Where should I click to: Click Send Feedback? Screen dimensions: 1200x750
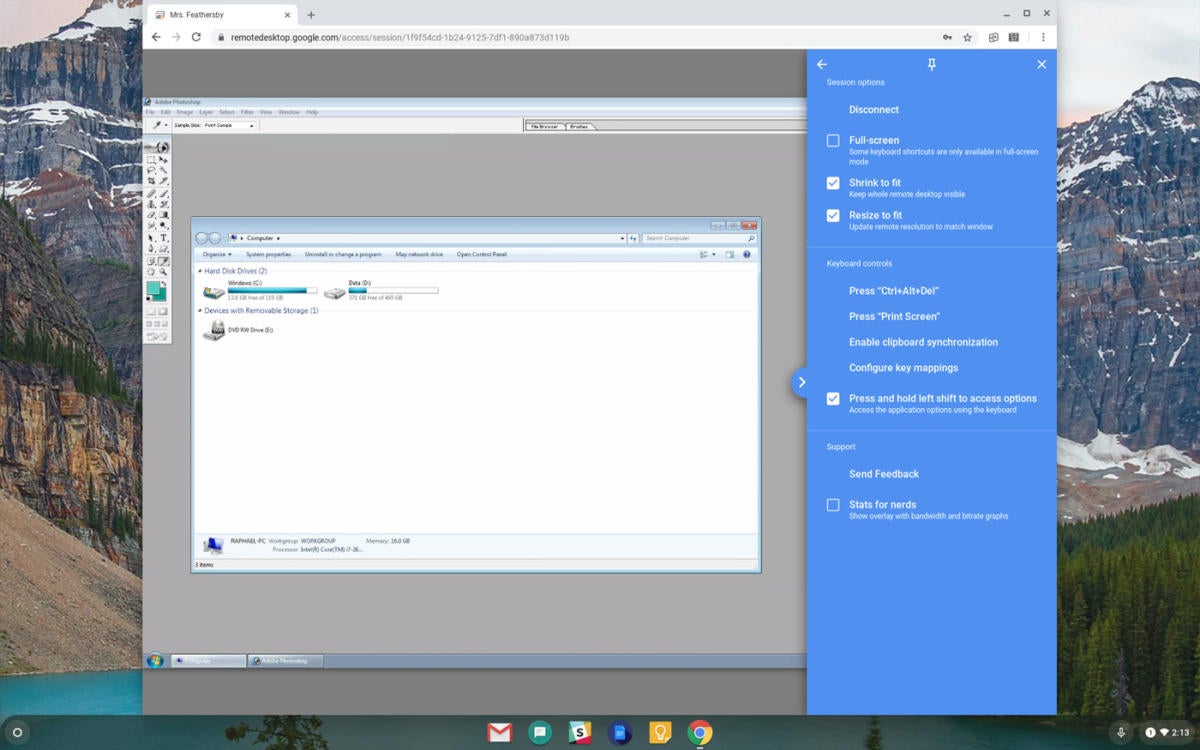[884, 474]
